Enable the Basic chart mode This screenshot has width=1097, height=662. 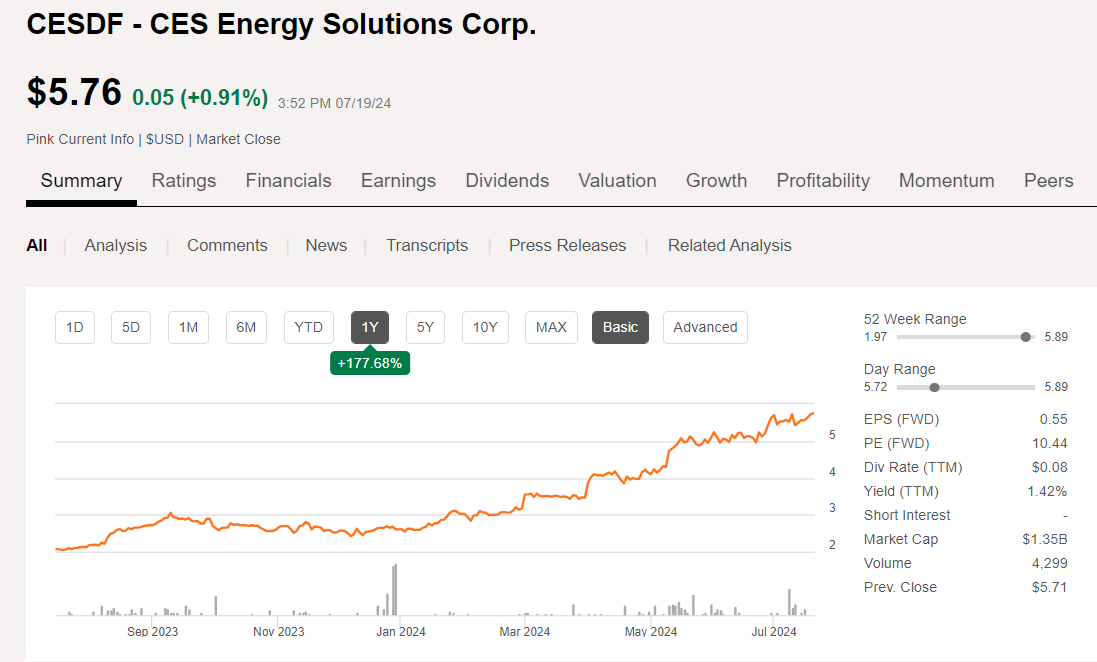point(620,327)
